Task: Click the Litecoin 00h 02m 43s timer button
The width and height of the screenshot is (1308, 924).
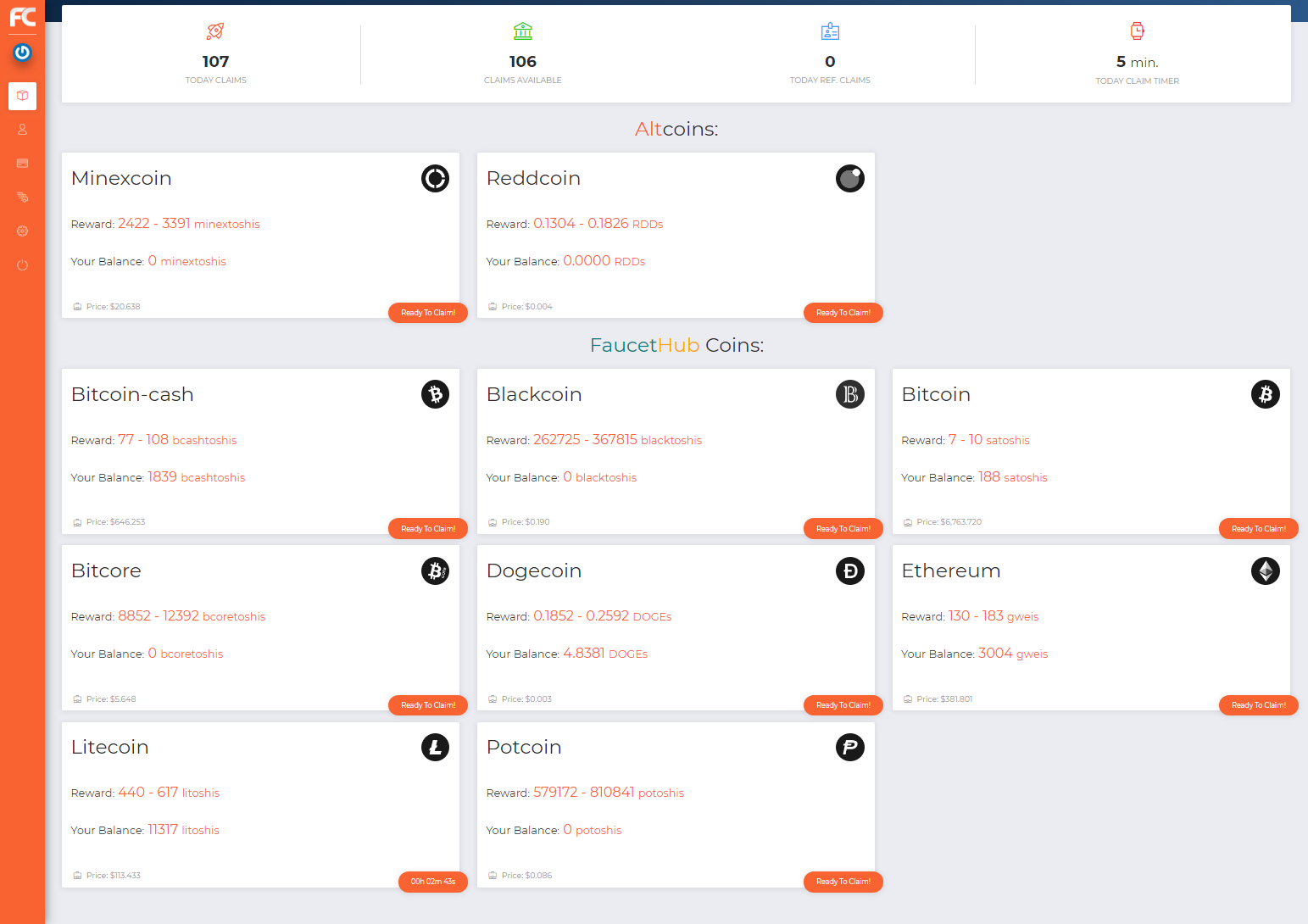Action: pos(433,882)
